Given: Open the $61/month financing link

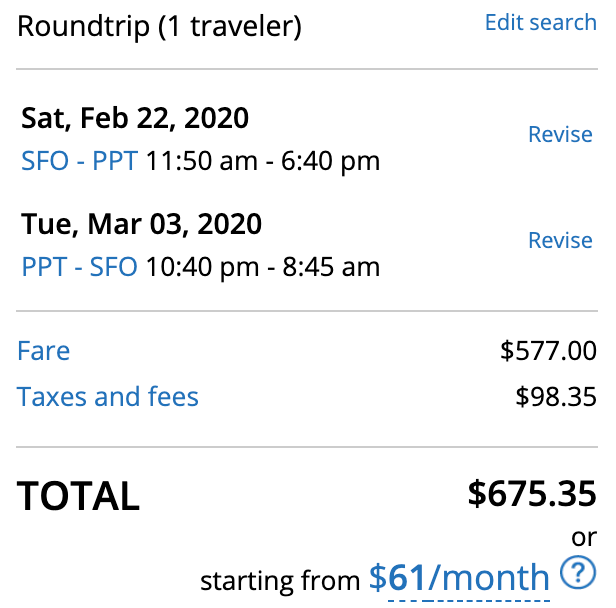Looking at the screenshot, I should tap(459, 577).
